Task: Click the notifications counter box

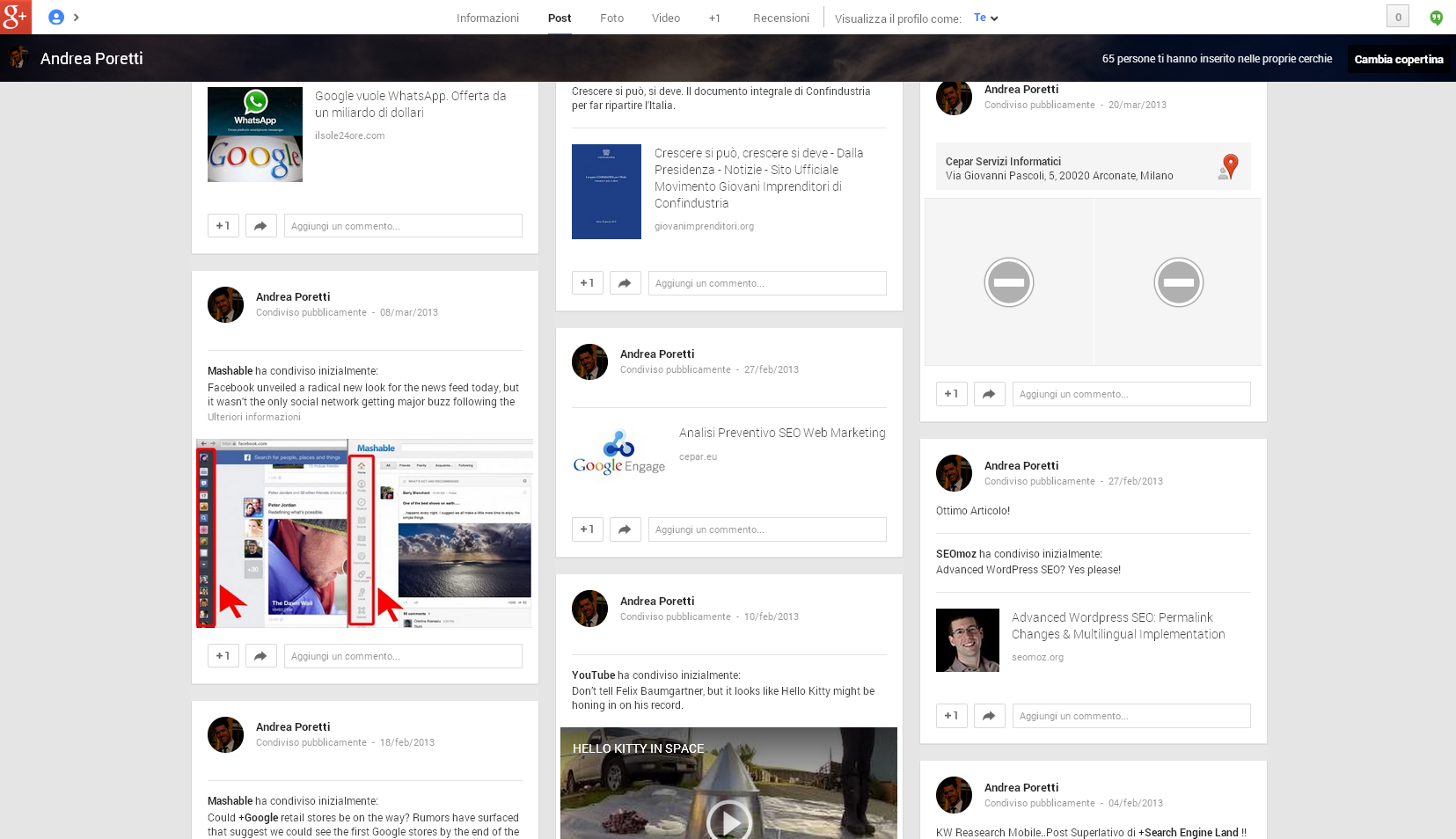Action: [1397, 17]
